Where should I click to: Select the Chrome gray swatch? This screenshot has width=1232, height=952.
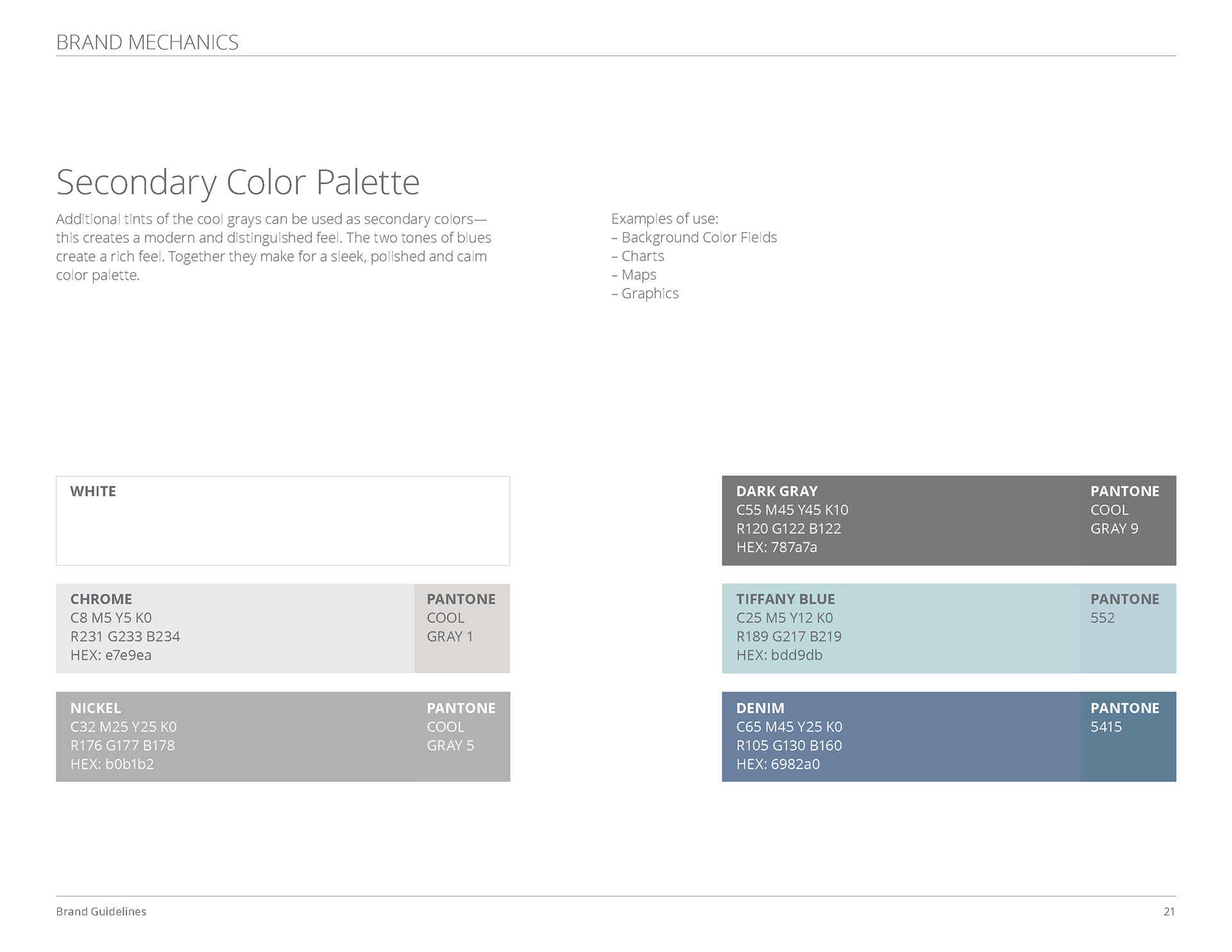235,628
